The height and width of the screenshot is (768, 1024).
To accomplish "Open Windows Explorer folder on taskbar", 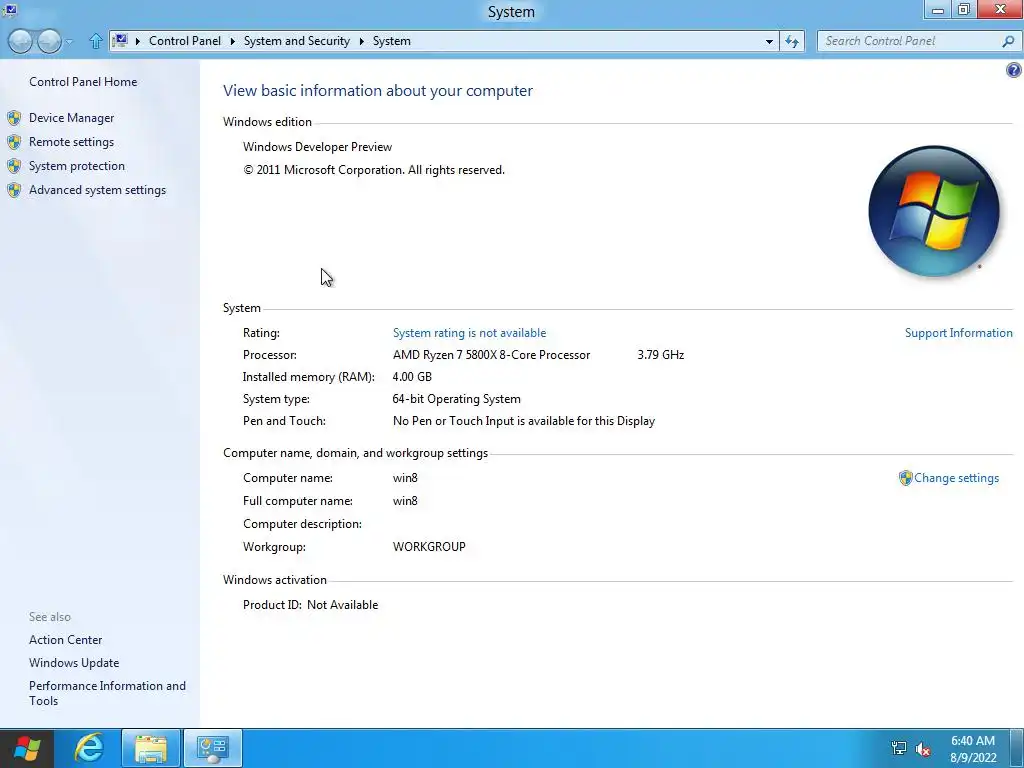I will [151, 748].
